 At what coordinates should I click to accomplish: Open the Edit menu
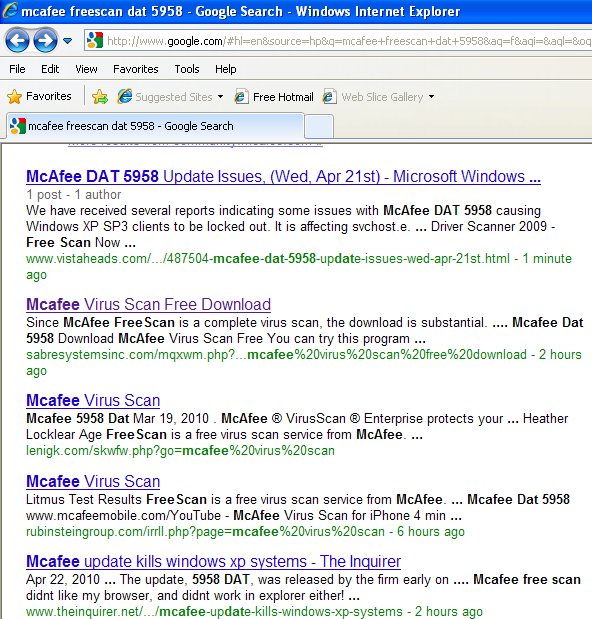pos(50,69)
